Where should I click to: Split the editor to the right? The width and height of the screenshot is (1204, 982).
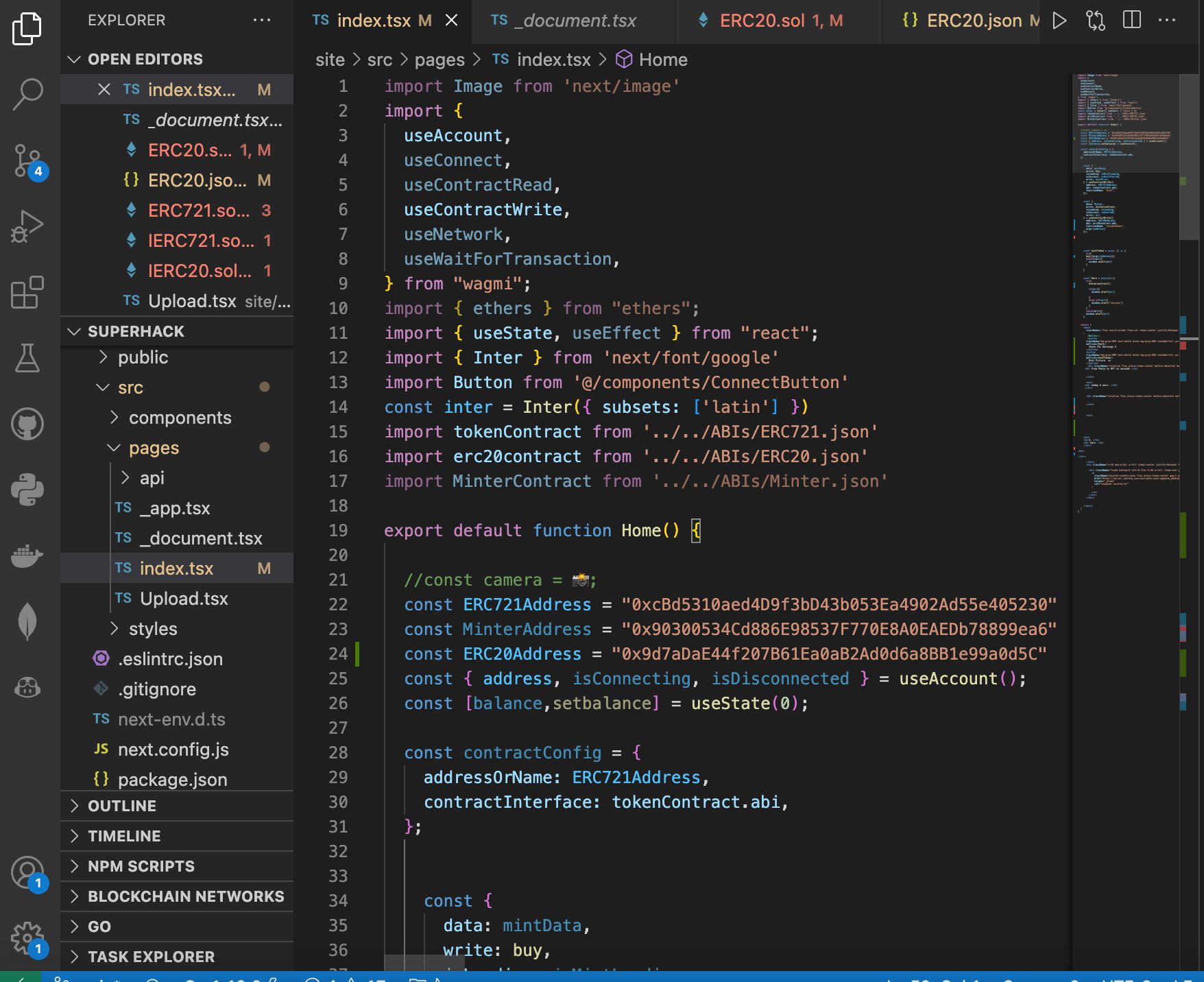[1132, 21]
